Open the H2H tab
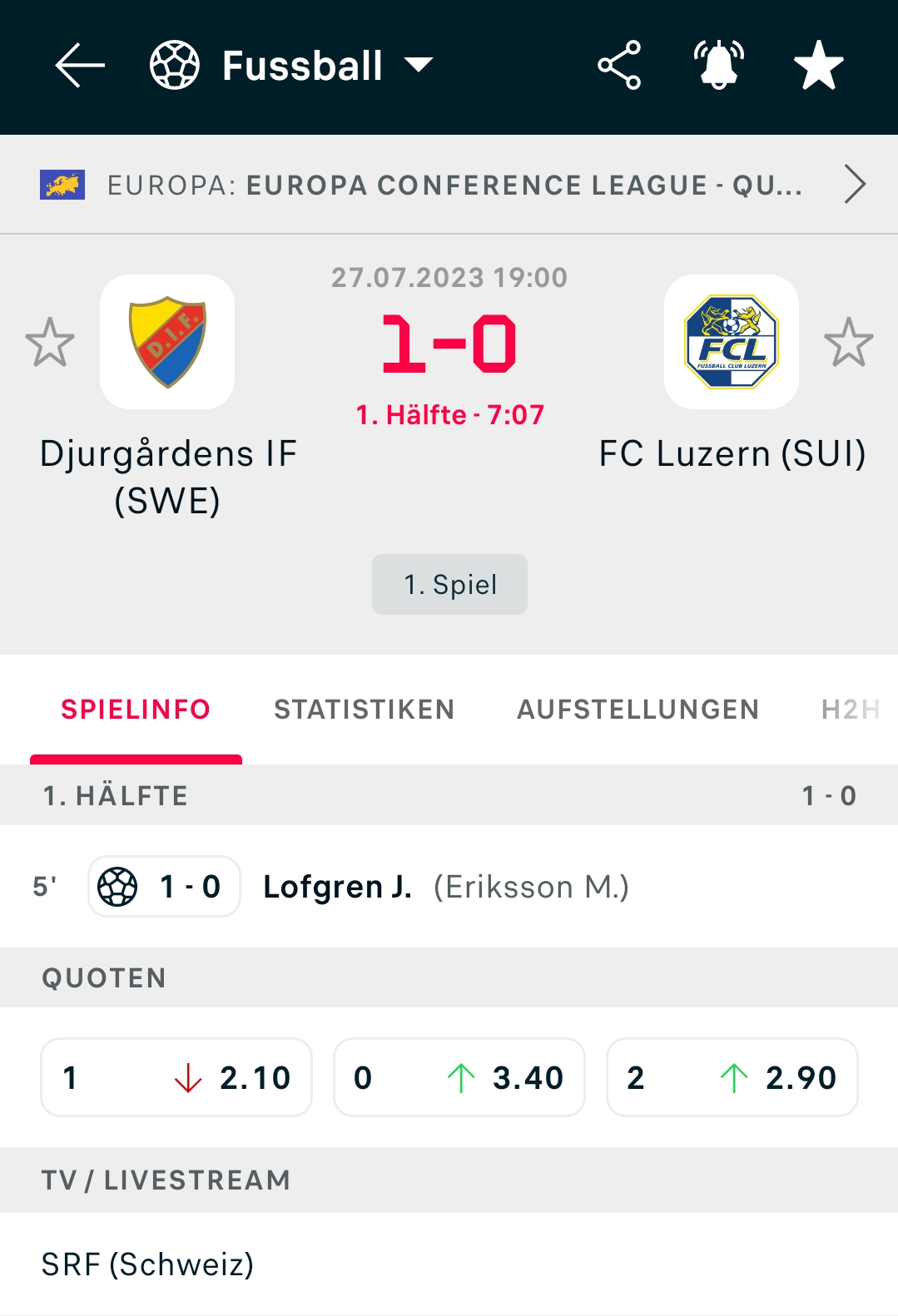898x1316 pixels. [851, 710]
